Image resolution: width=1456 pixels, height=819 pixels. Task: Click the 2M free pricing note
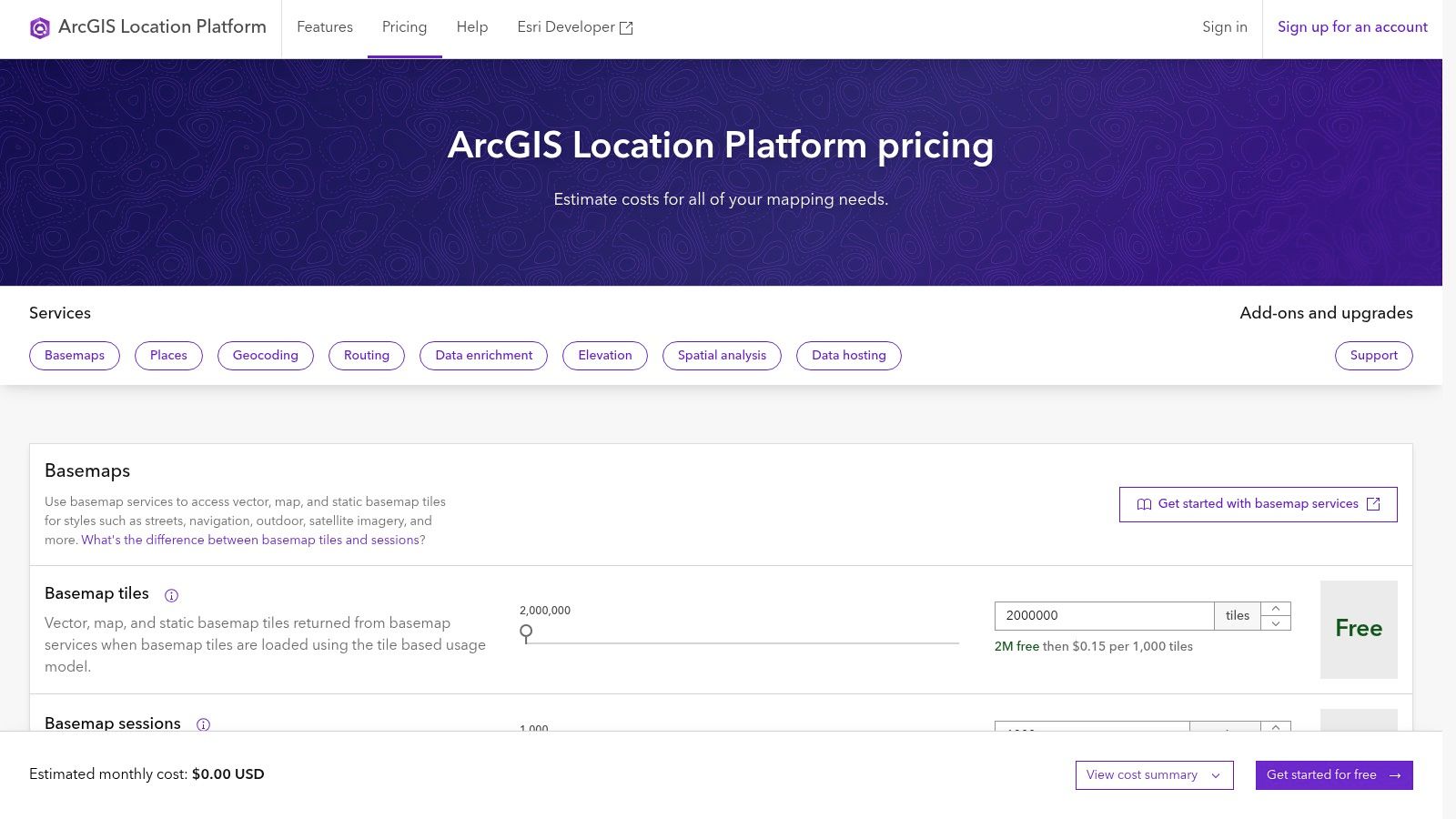[x=1094, y=646]
